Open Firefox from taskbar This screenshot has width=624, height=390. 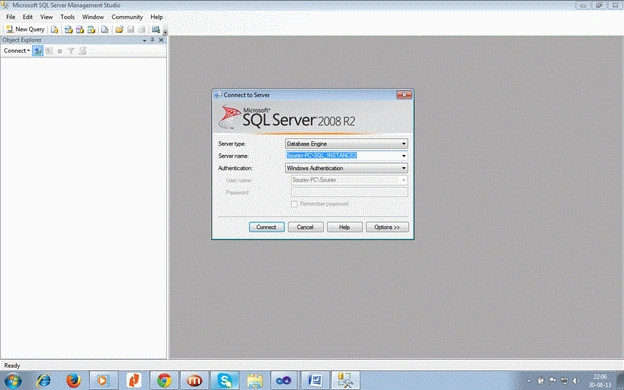point(74,381)
